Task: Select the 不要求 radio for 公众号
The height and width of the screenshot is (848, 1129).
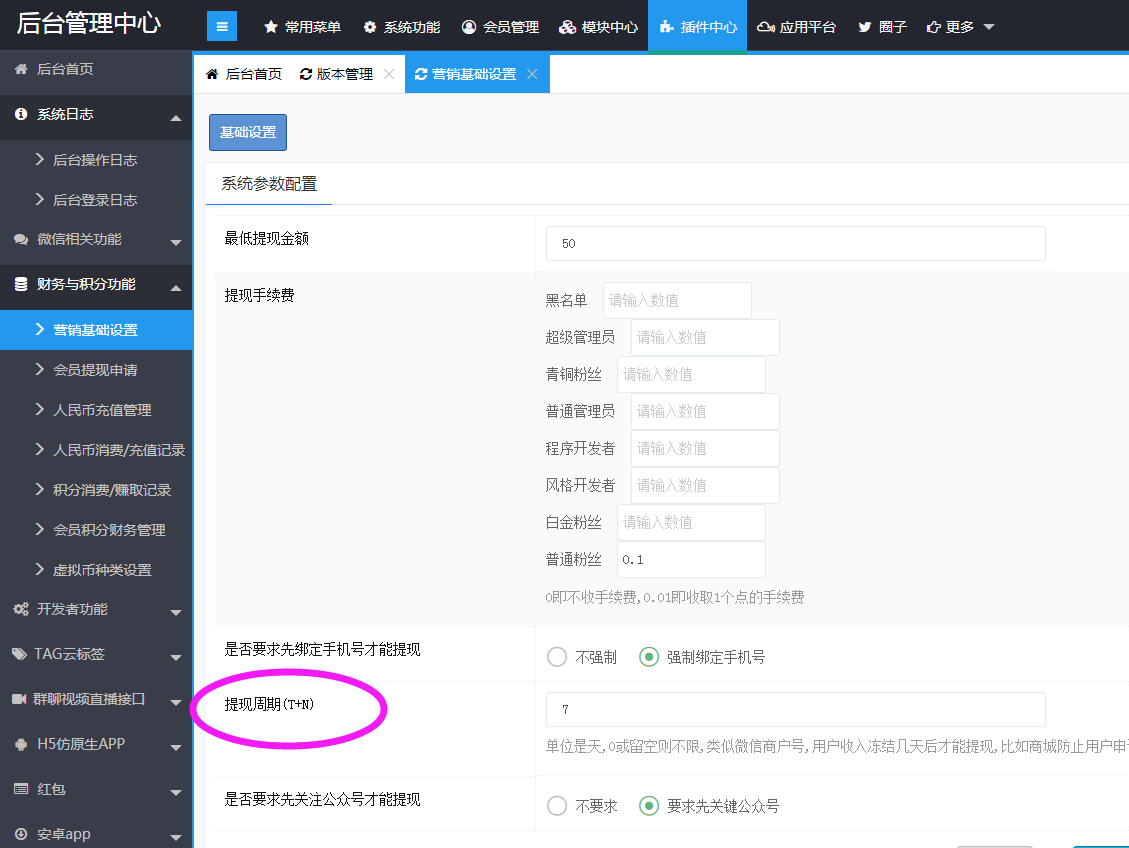Action: pos(557,806)
